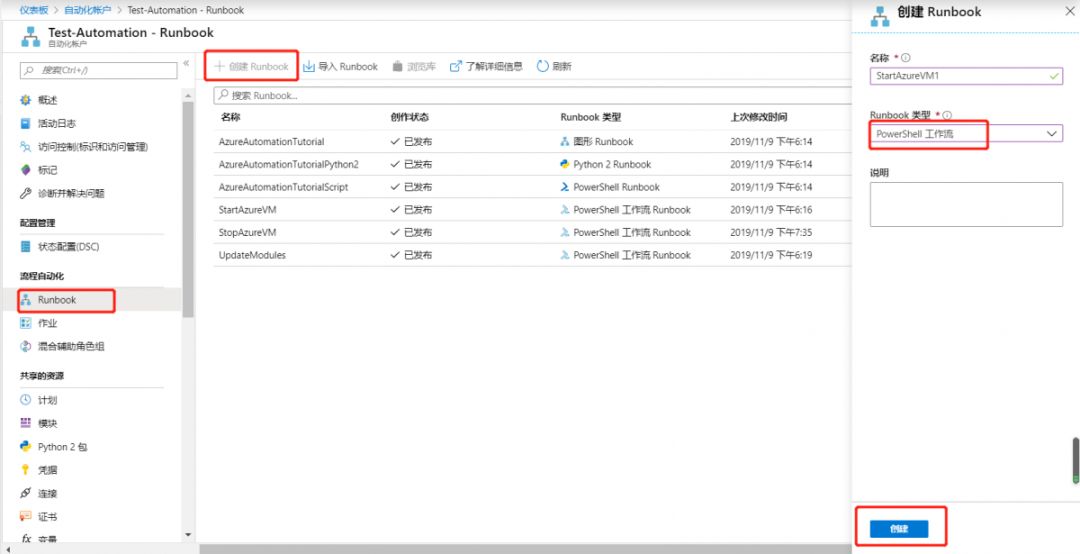Image resolution: width=1080 pixels, height=554 pixels.
Task: Click the 导入 Runbook download icon
Action: (x=309, y=67)
